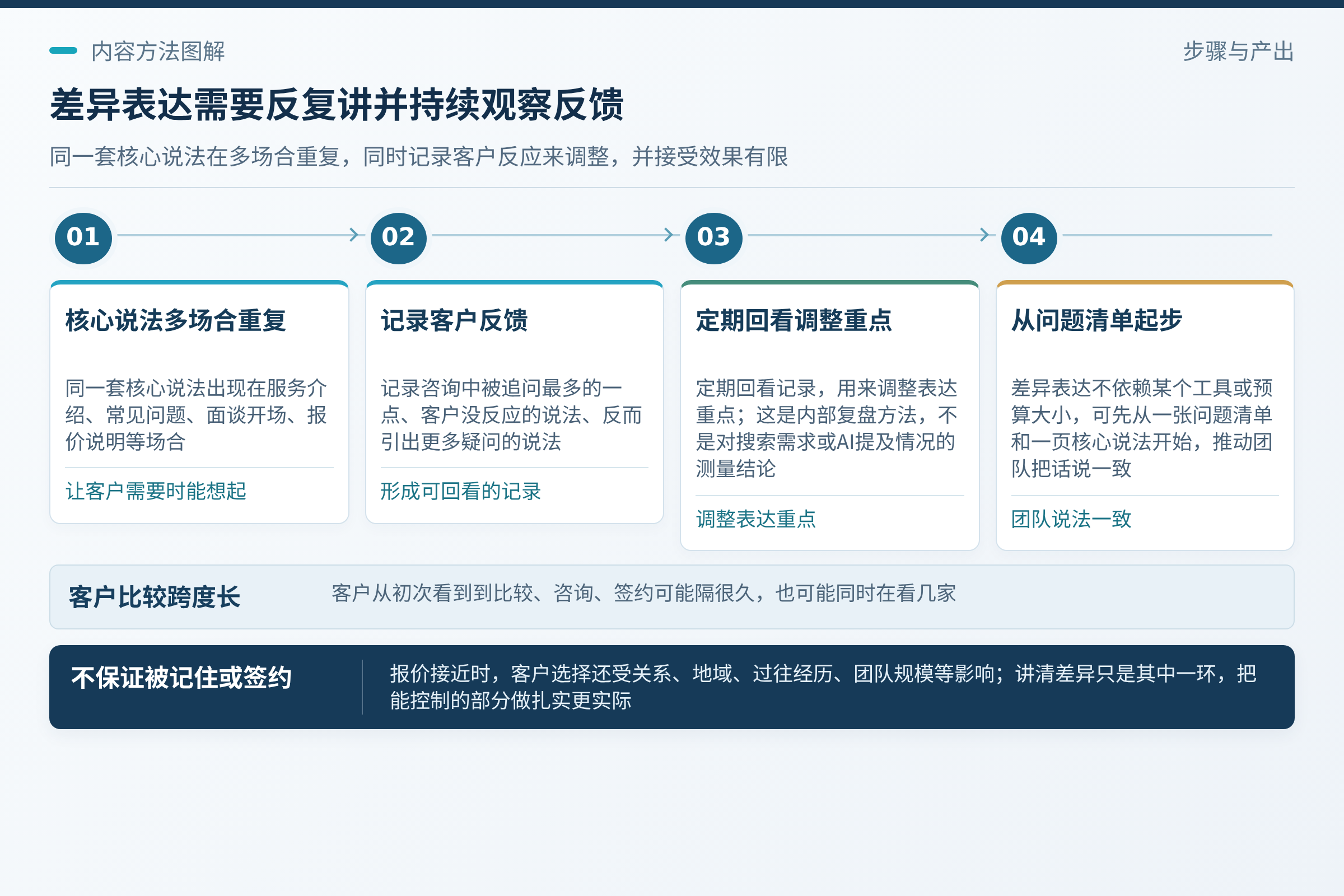The width and height of the screenshot is (1344, 896).
Task: Click the step 04 circle badge
Action: [x=1029, y=239]
